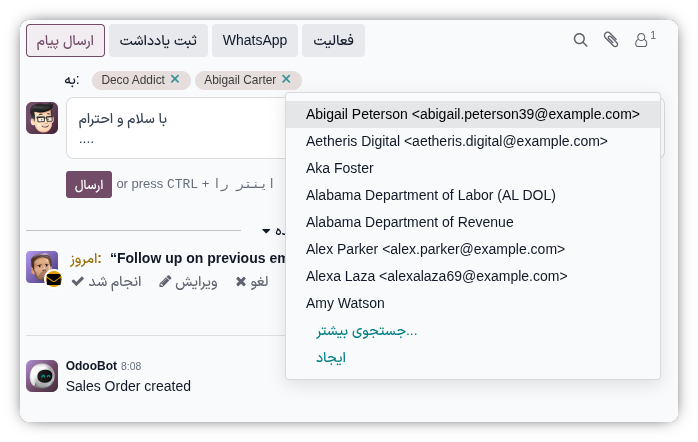This screenshot has height=442, width=698.
Task: Click the user avatar beside the composer
Action: click(42, 118)
